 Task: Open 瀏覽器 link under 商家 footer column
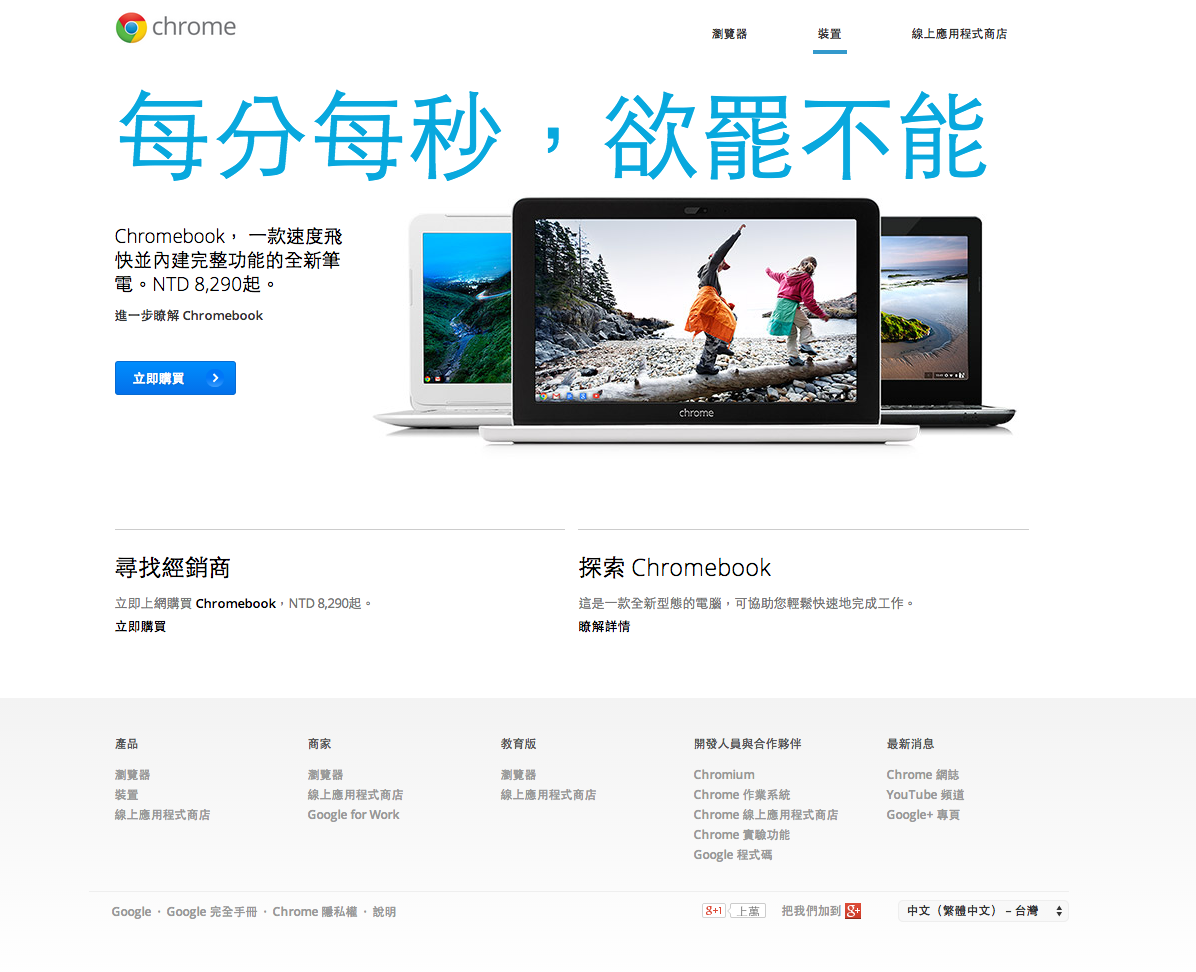point(326,774)
